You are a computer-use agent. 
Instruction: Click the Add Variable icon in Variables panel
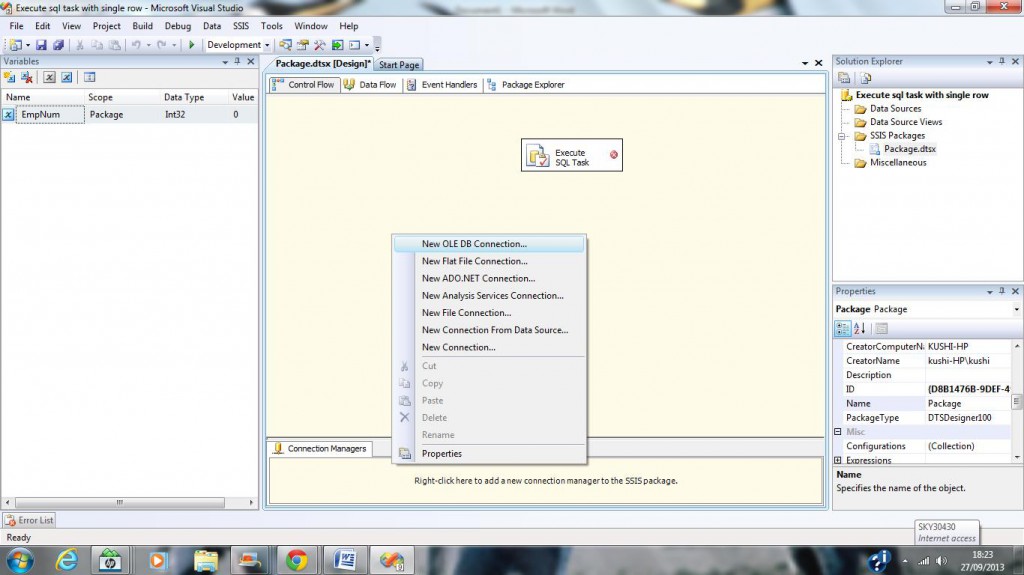[11, 77]
